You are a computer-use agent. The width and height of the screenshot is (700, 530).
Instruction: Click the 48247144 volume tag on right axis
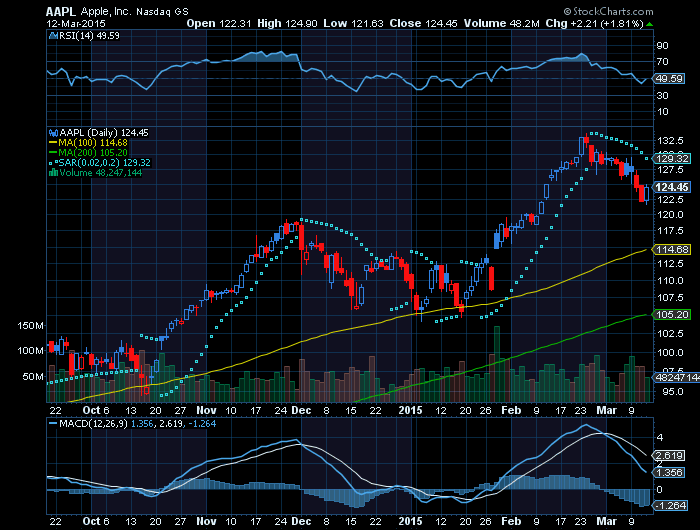676,378
